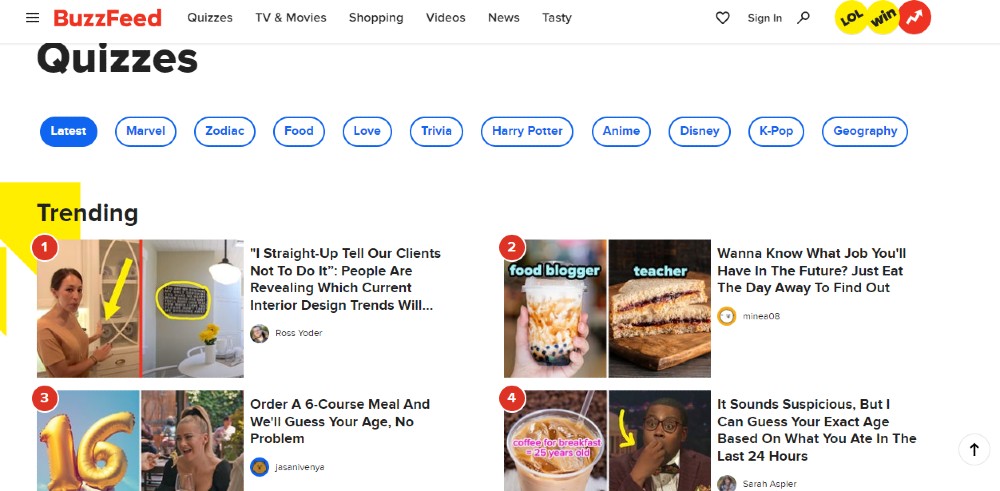1000x491 pixels.
Task: Open the future job quiz title
Action: pos(811,270)
